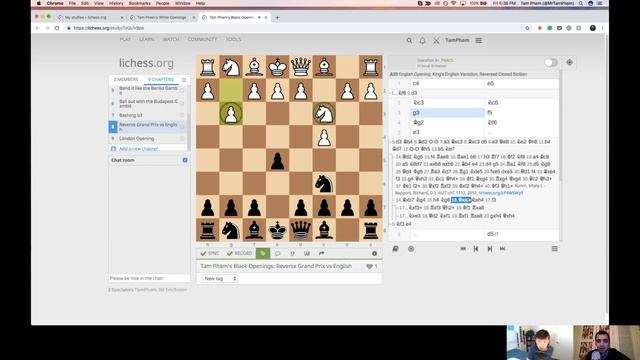Viewport: 640px width, 360px height.
Task: Go to the lichess.org home logo
Action: (x=146, y=63)
